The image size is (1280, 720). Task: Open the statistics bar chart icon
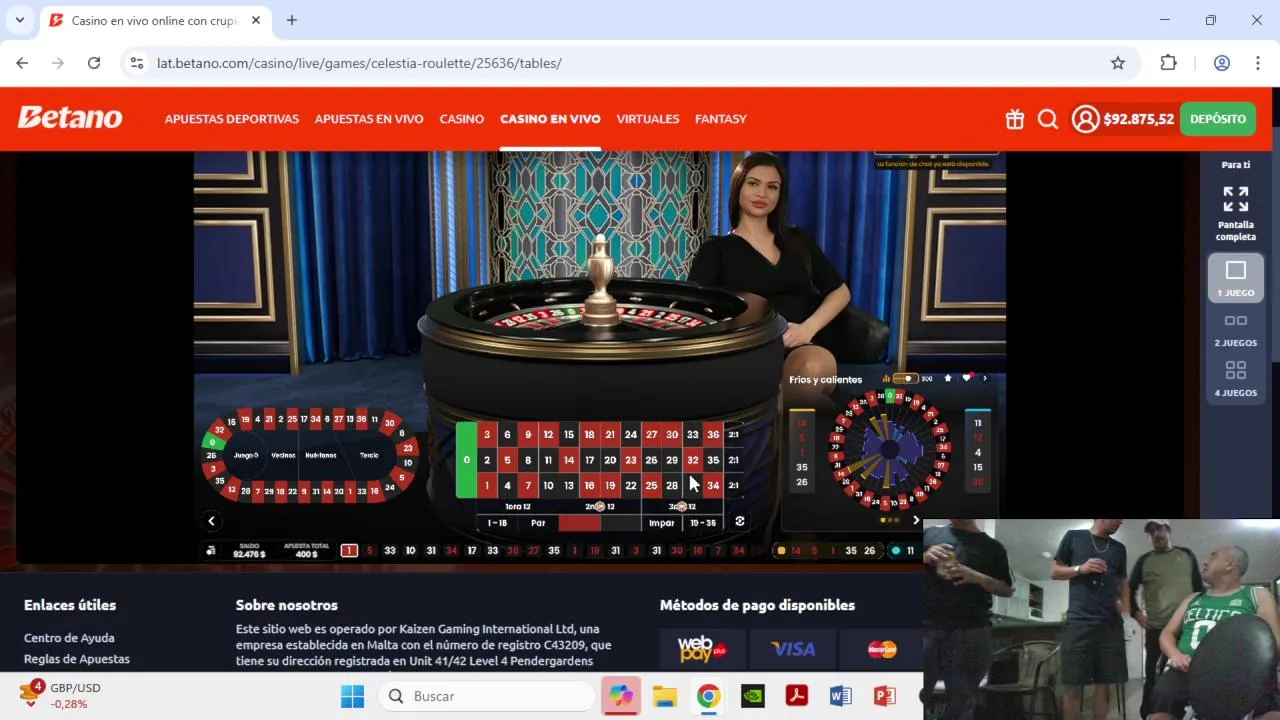(886, 379)
